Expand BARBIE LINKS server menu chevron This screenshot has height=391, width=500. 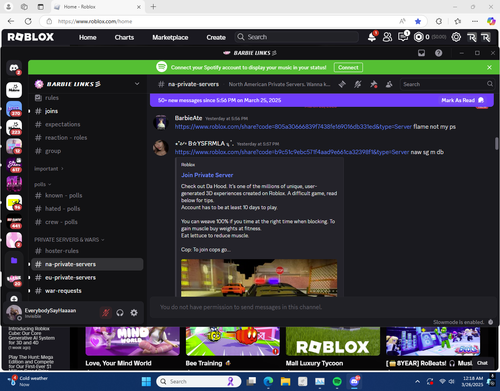(137, 84)
